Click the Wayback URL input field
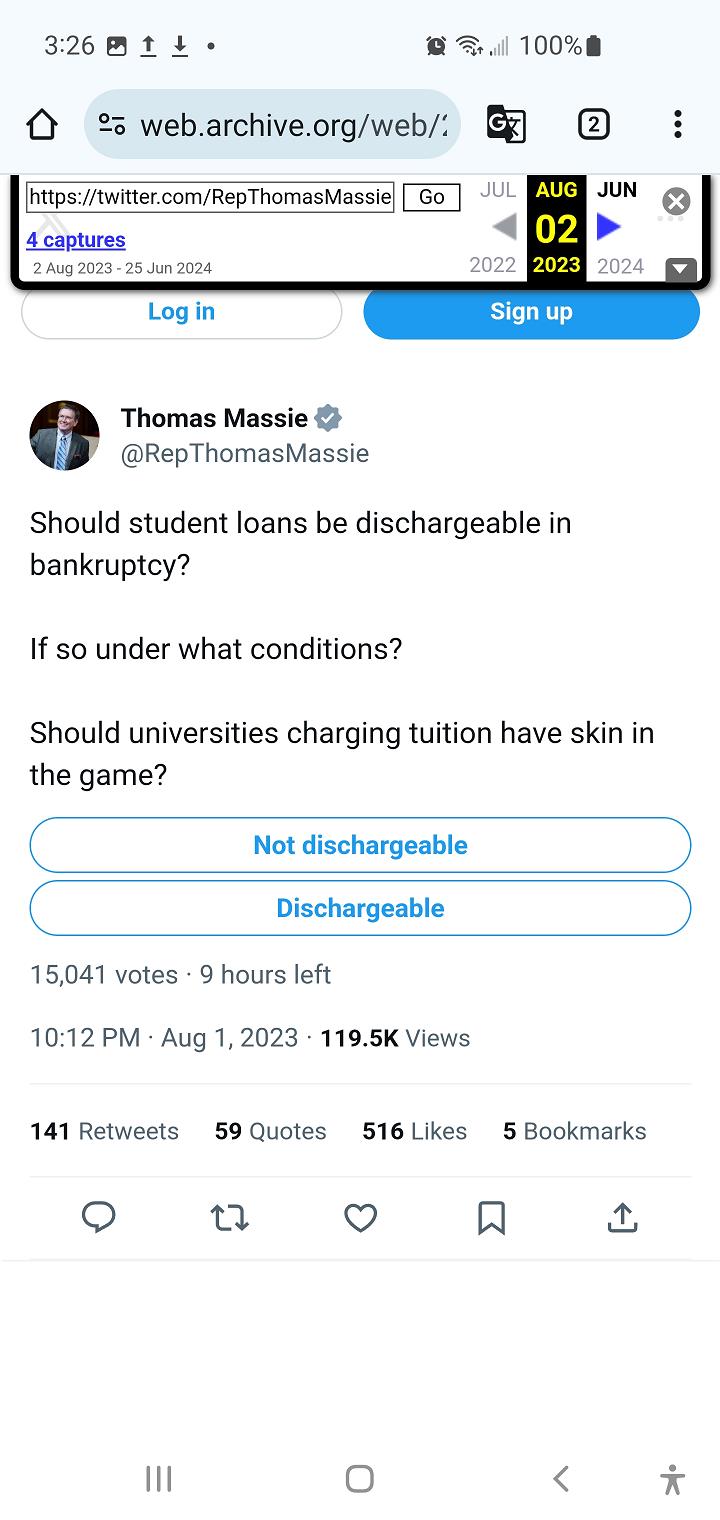This screenshot has width=720, height=1520. tap(210, 197)
